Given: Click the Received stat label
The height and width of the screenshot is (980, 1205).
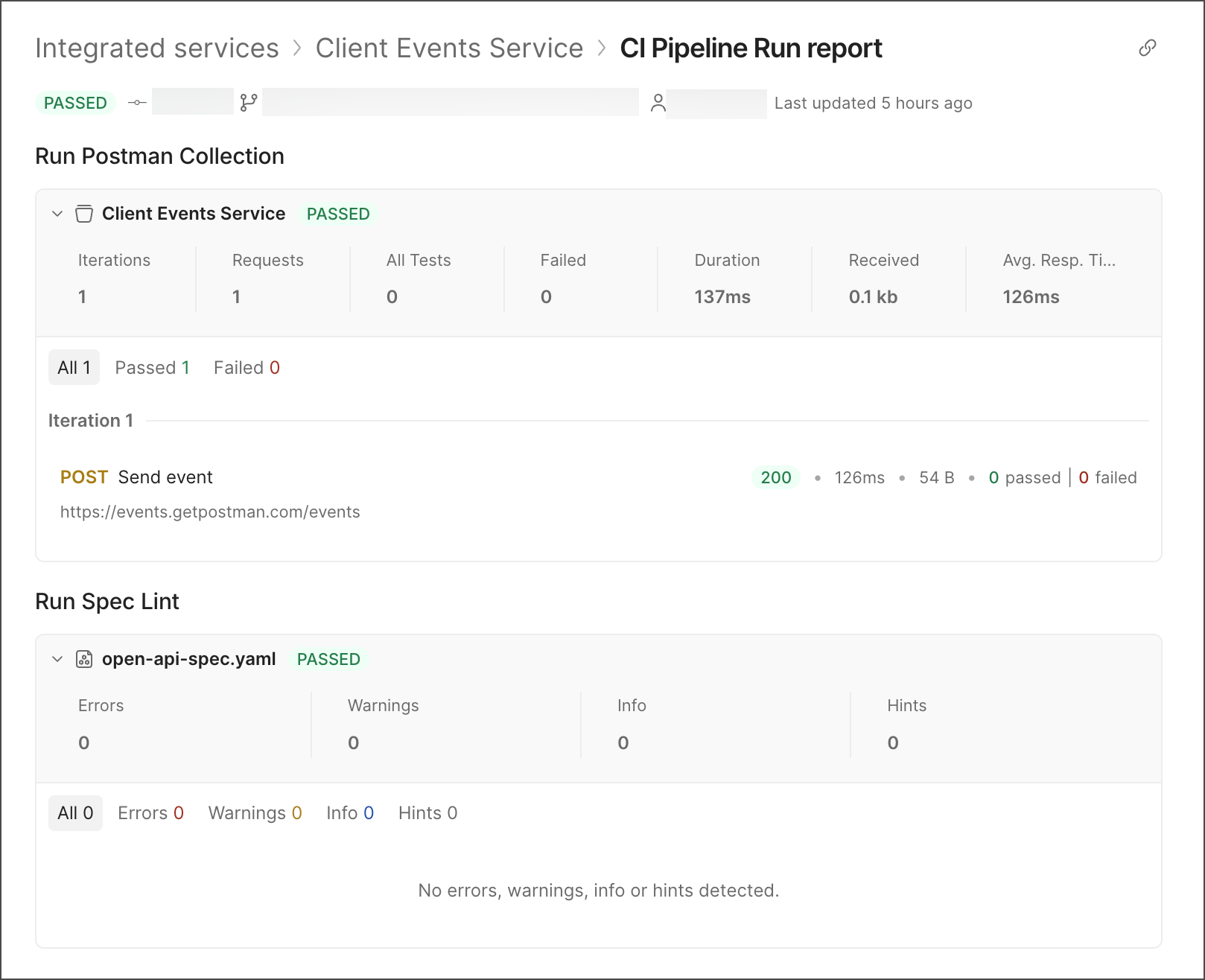Looking at the screenshot, I should pyautogui.click(x=884, y=260).
